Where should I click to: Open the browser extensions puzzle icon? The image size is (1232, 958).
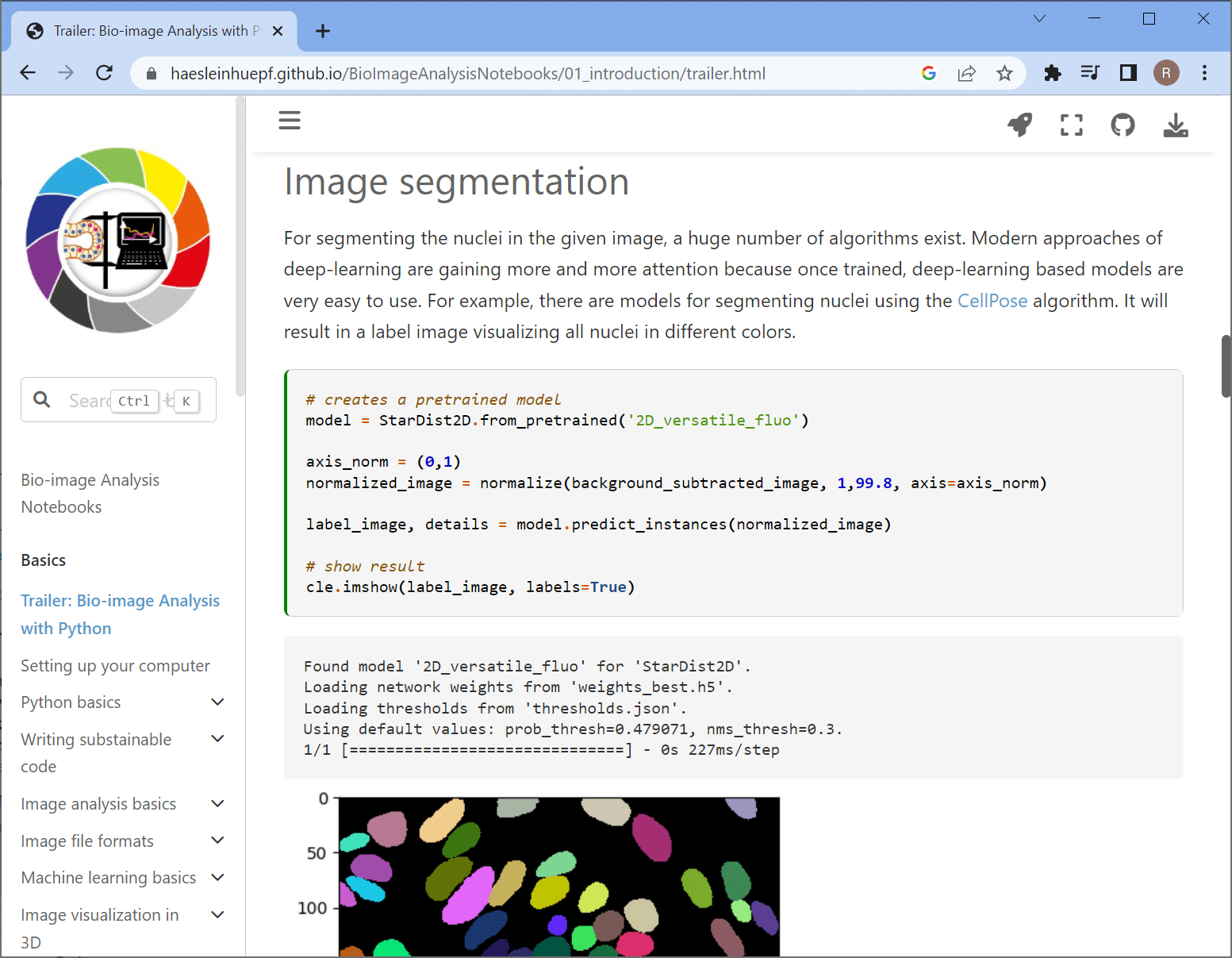1052,74
